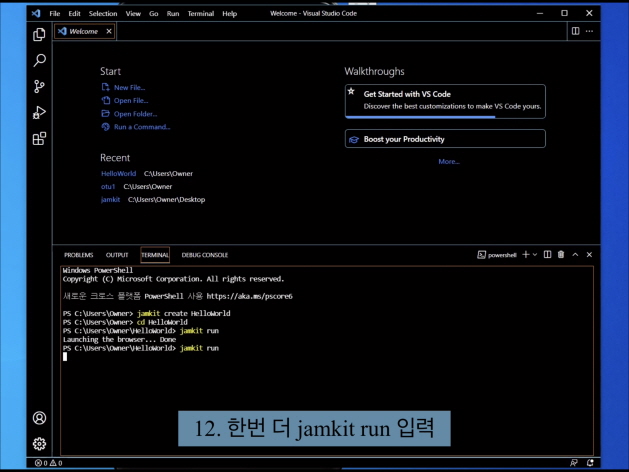The height and width of the screenshot is (472, 629).
Task: Open the File menu
Action: (x=55, y=13)
